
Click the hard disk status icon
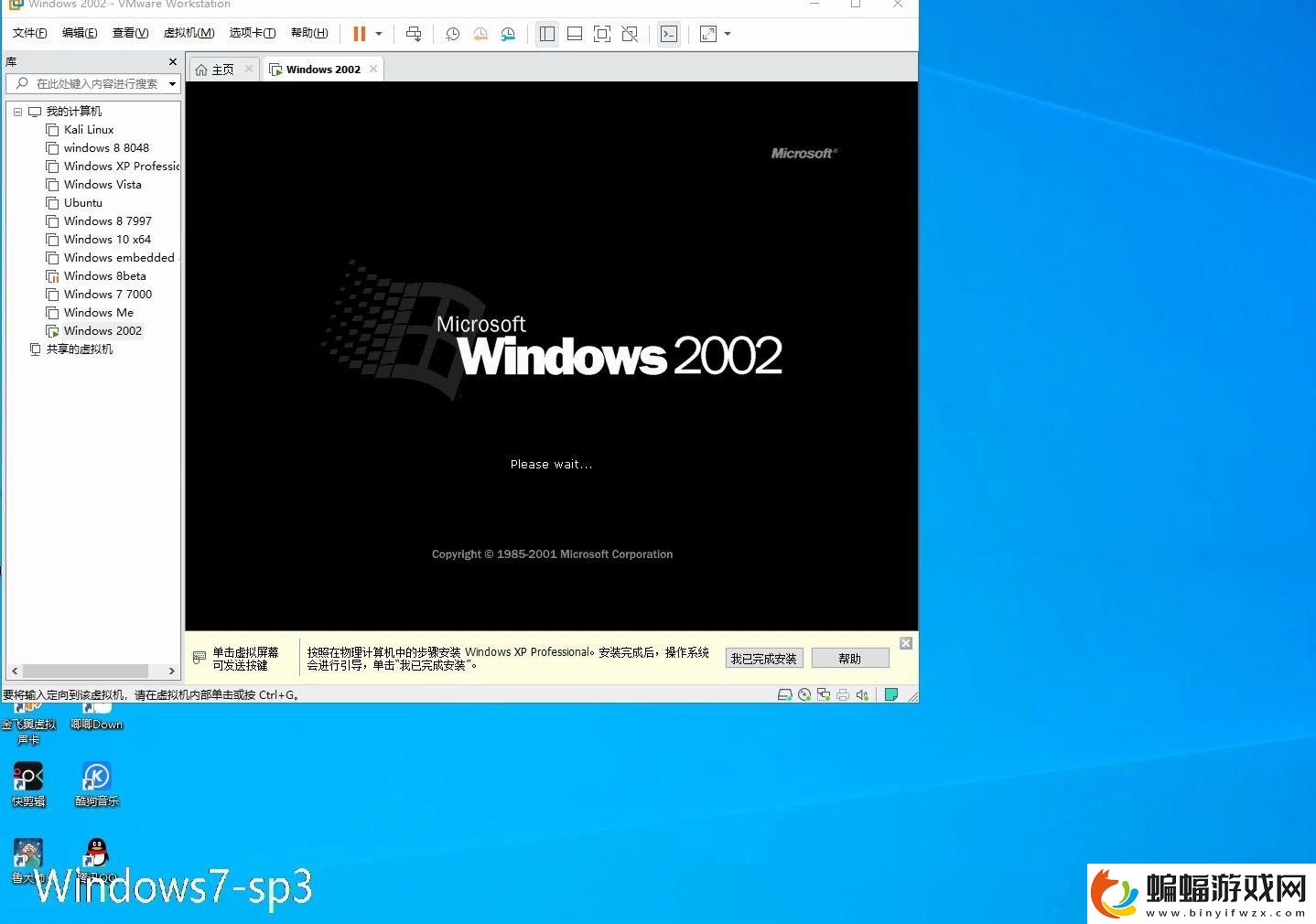(784, 694)
